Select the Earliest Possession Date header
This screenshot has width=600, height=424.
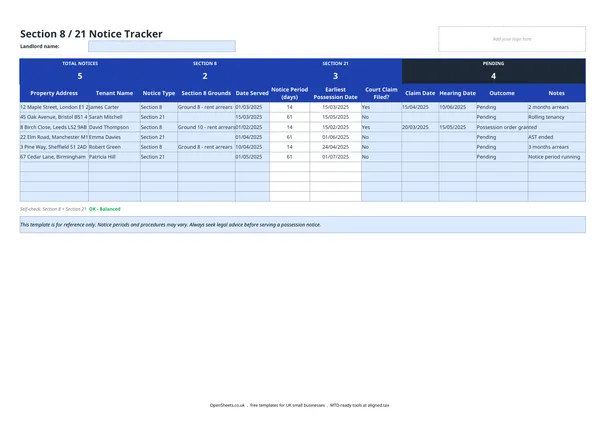pyautogui.click(x=335, y=93)
